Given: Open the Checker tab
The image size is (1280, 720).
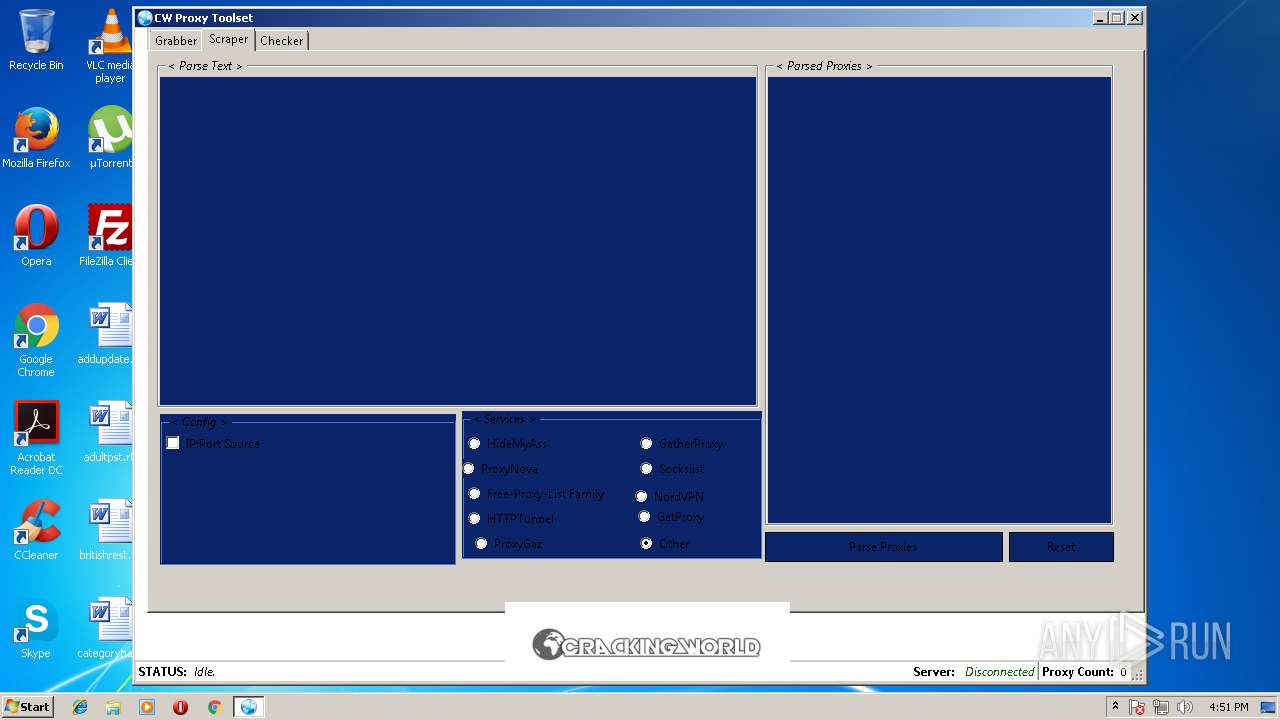Looking at the screenshot, I should click(x=282, y=41).
